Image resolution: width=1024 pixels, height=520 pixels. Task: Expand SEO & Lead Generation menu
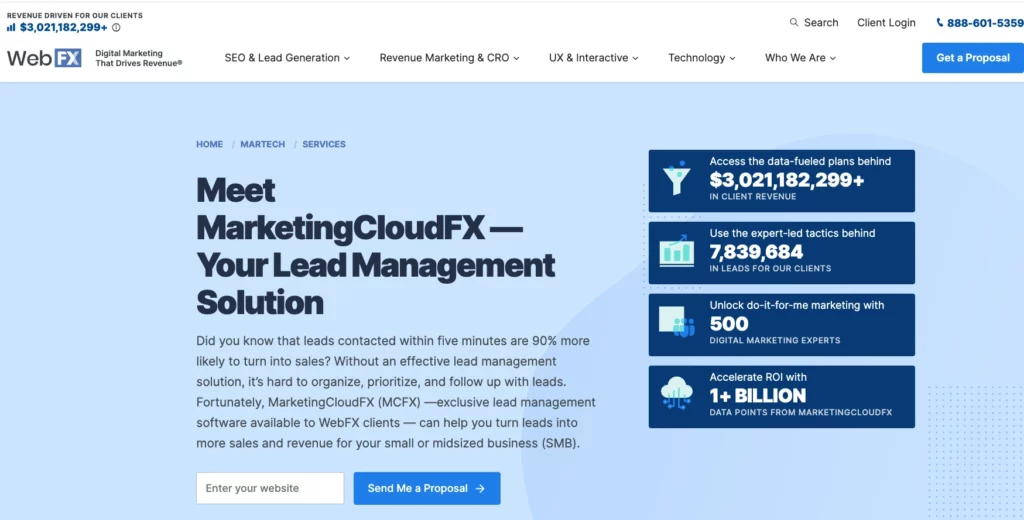(x=287, y=57)
